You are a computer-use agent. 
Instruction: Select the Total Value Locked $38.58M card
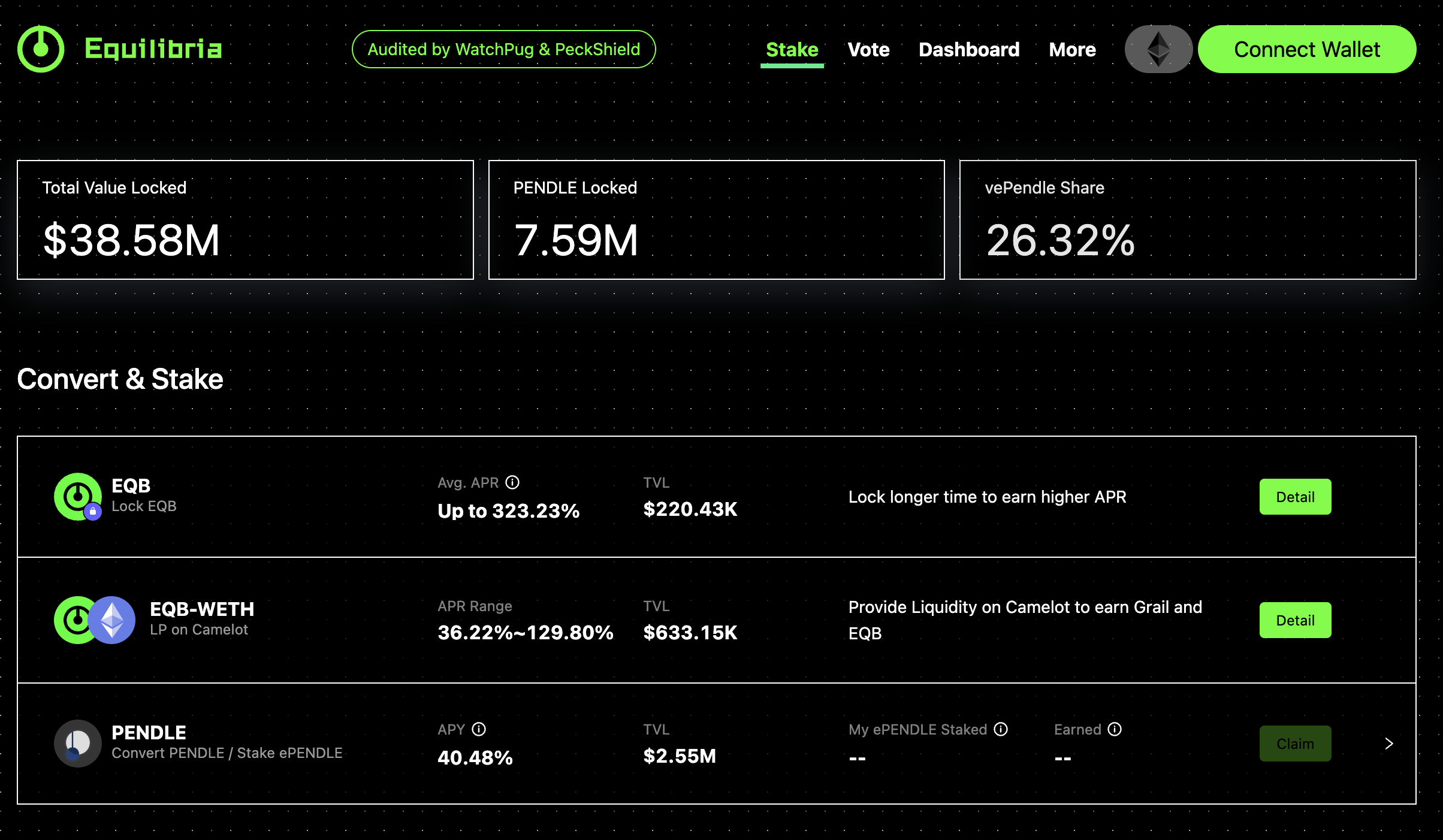pos(245,220)
